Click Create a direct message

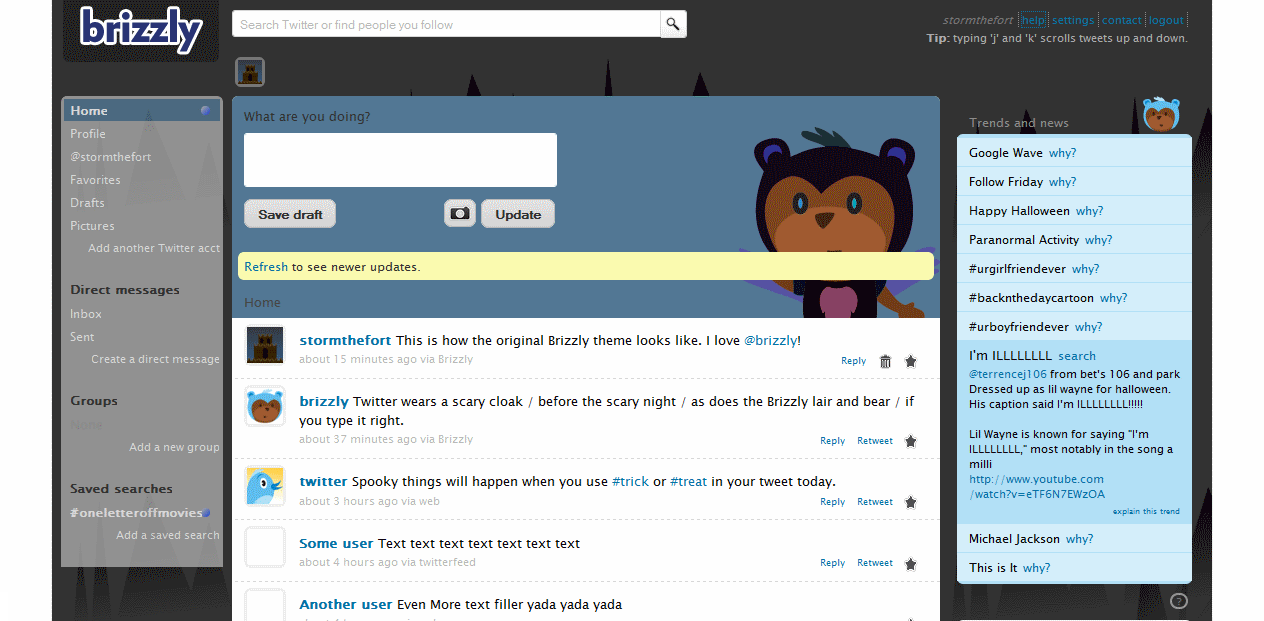tap(155, 359)
